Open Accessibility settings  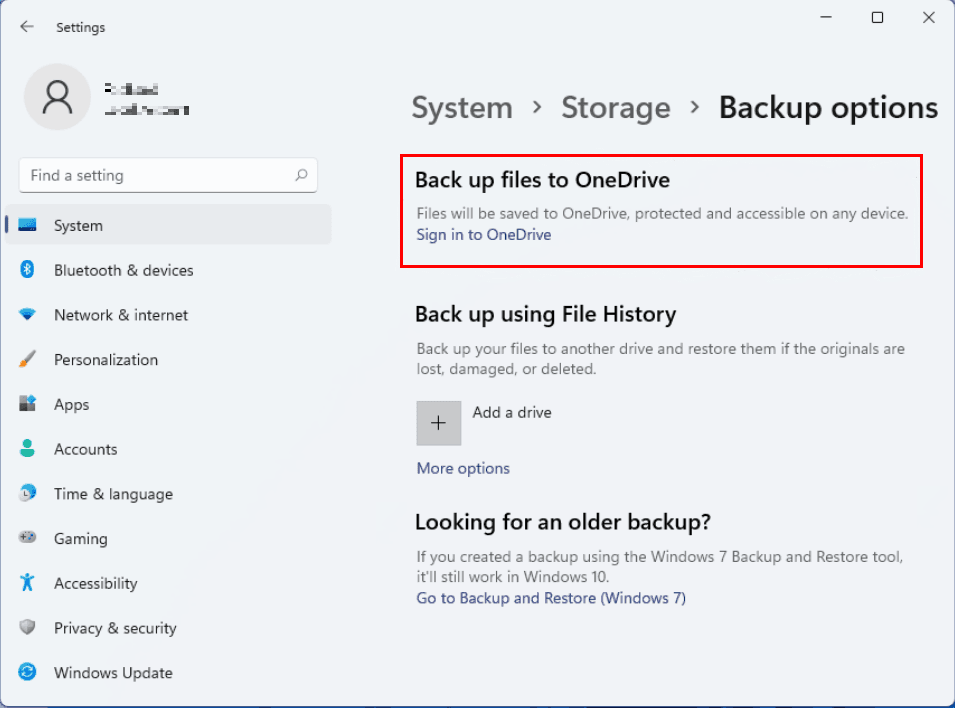[95, 583]
